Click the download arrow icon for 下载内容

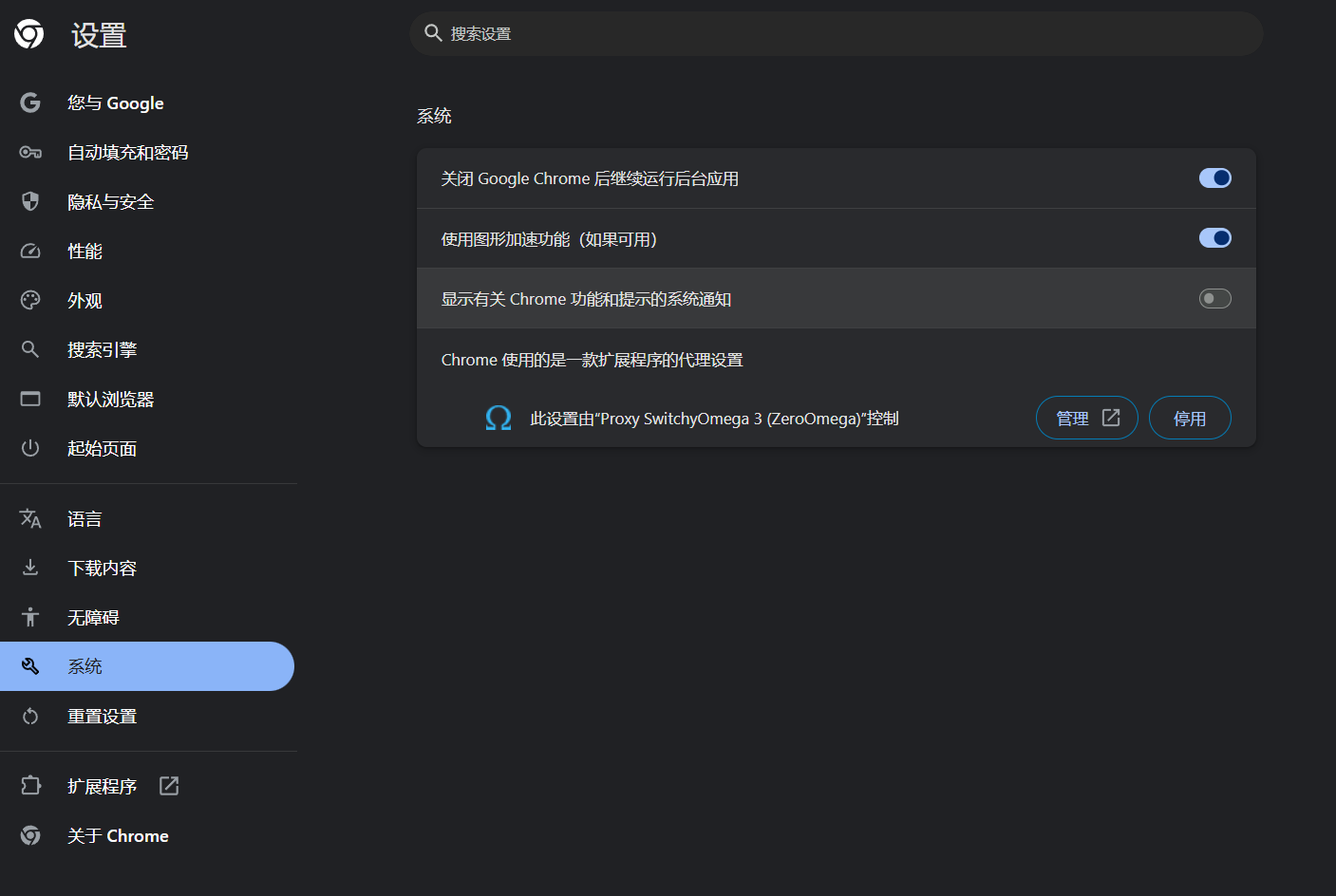pos(30,568)
